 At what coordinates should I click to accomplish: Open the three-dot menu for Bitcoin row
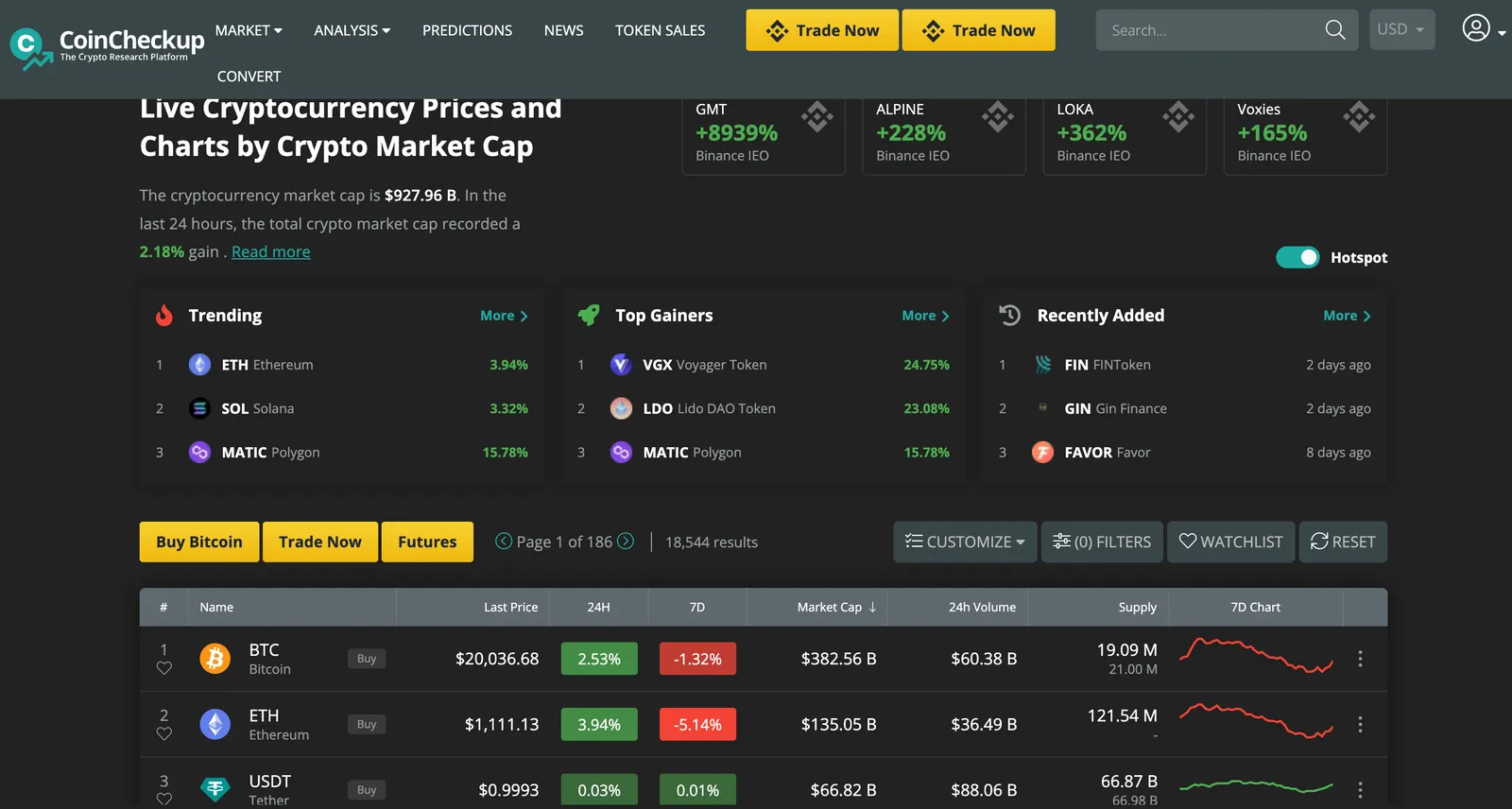point(1360,659)
